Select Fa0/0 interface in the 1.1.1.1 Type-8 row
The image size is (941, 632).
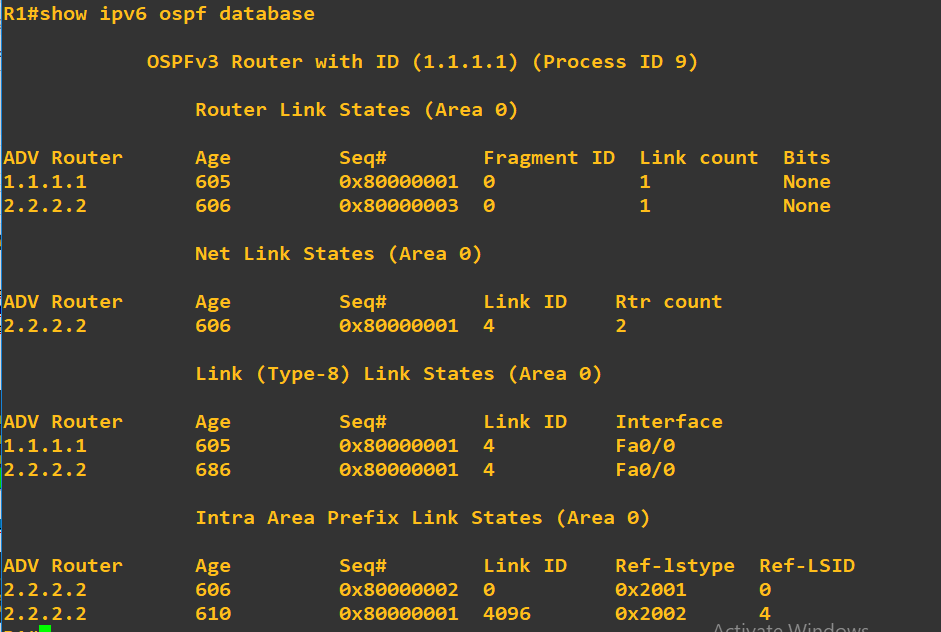point(645,446)
